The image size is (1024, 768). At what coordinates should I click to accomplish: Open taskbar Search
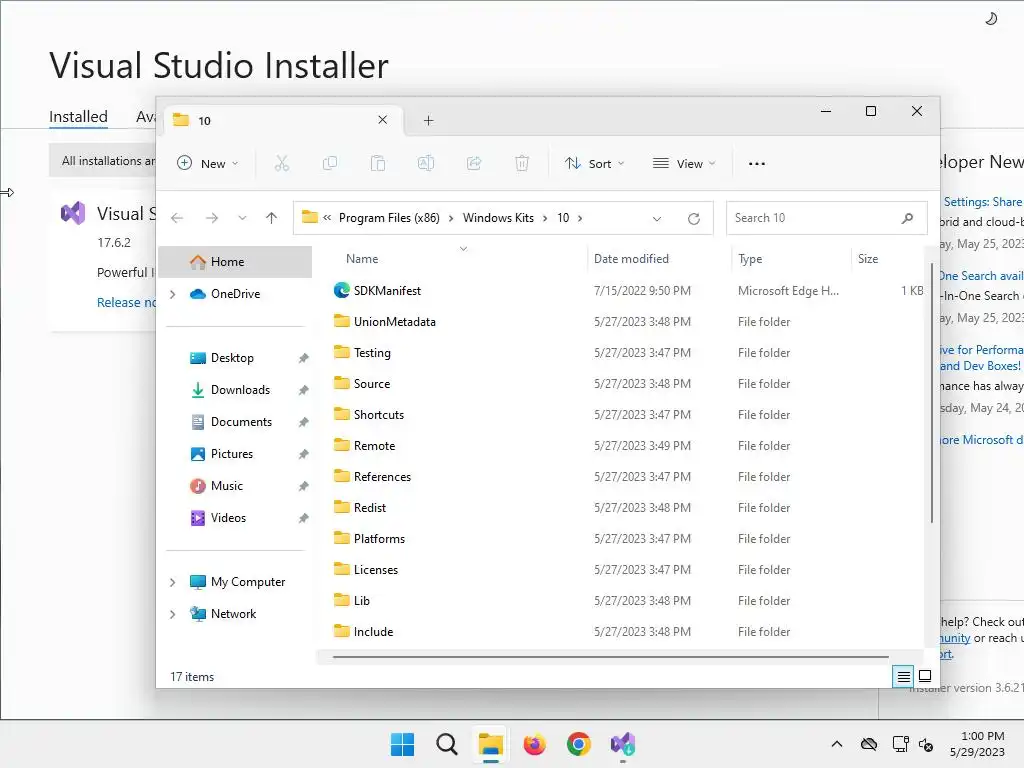pos(447,744)
